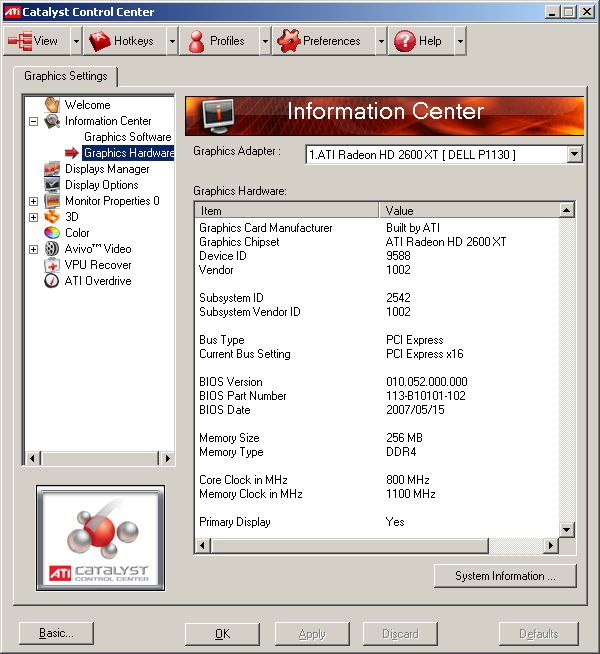Open Displays Manager in the tree

(107, 169)
